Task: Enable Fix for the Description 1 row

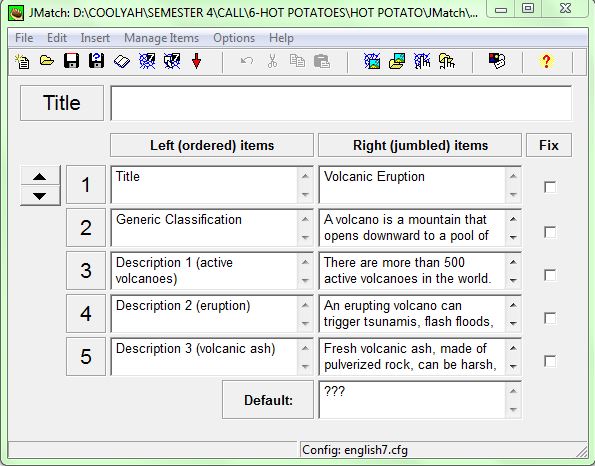Action: point(550,275)
